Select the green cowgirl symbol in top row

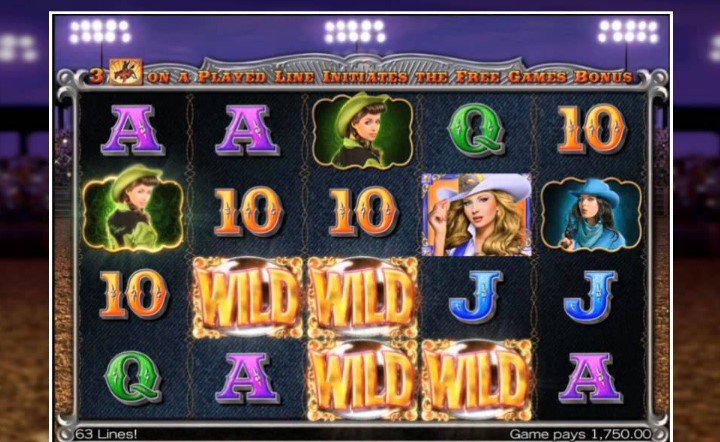[x=362, y=130]
